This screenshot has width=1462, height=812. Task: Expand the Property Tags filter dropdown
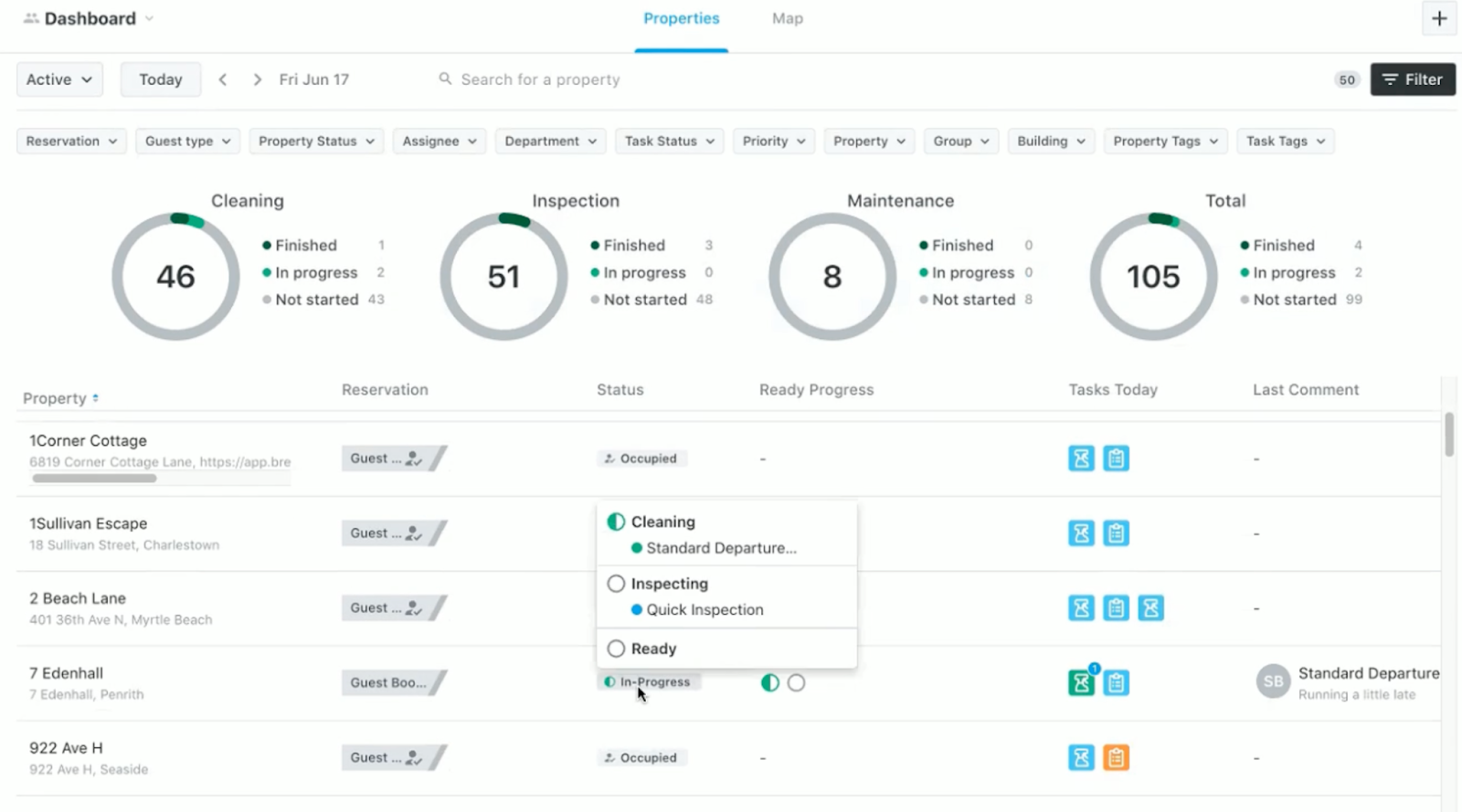click(1165, 142)
